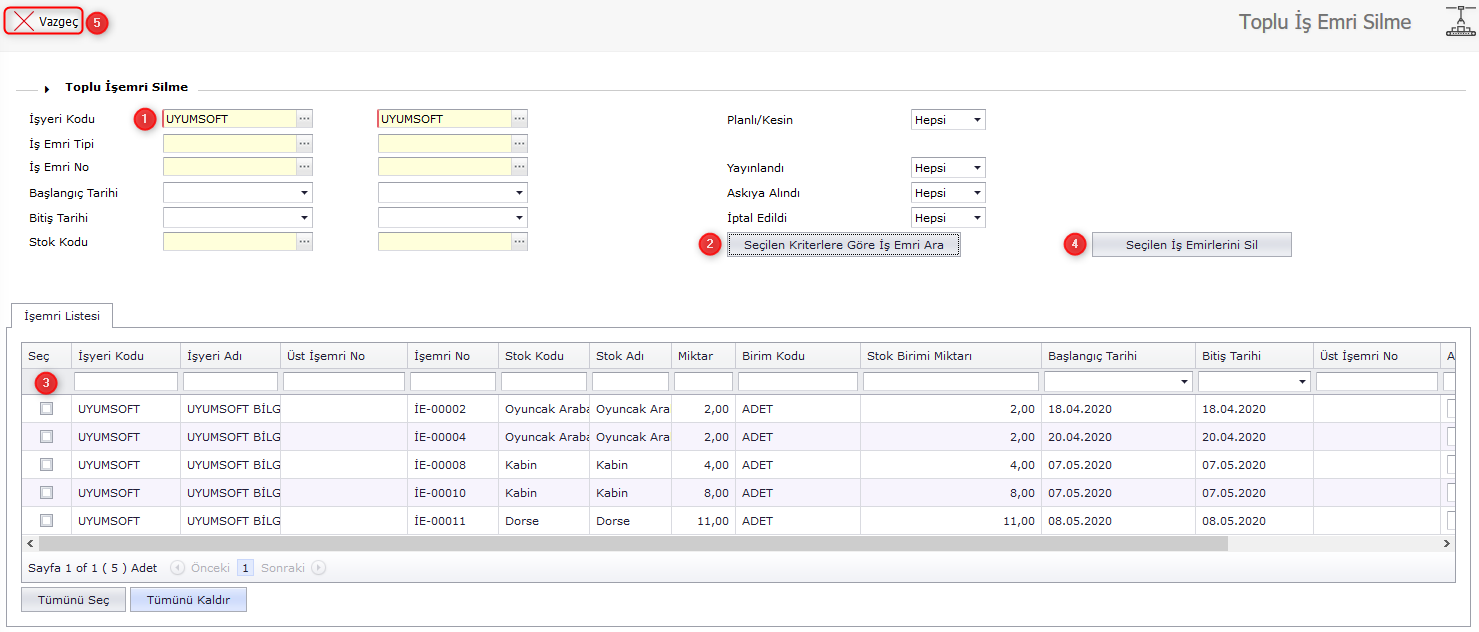
Task: Open lookup for first Stok Kodu field
Action: [x=304, y=242]
